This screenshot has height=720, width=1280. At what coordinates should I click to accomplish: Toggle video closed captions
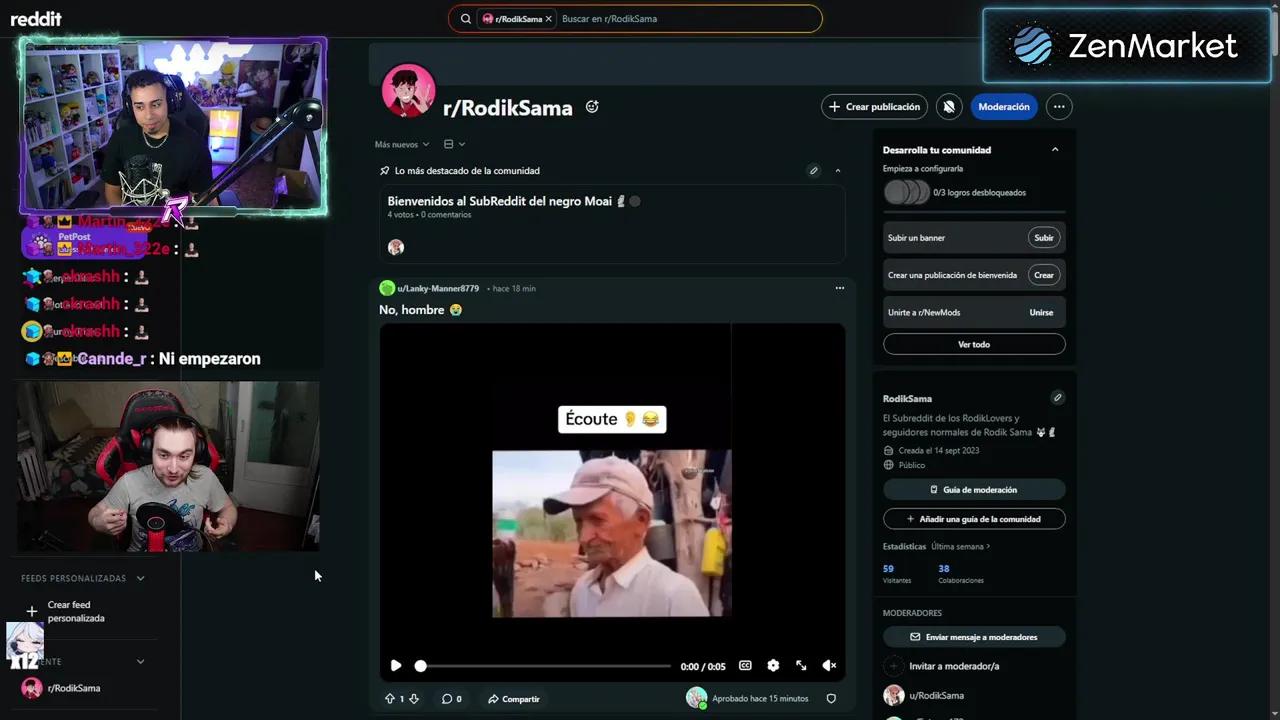pos(745,665)
